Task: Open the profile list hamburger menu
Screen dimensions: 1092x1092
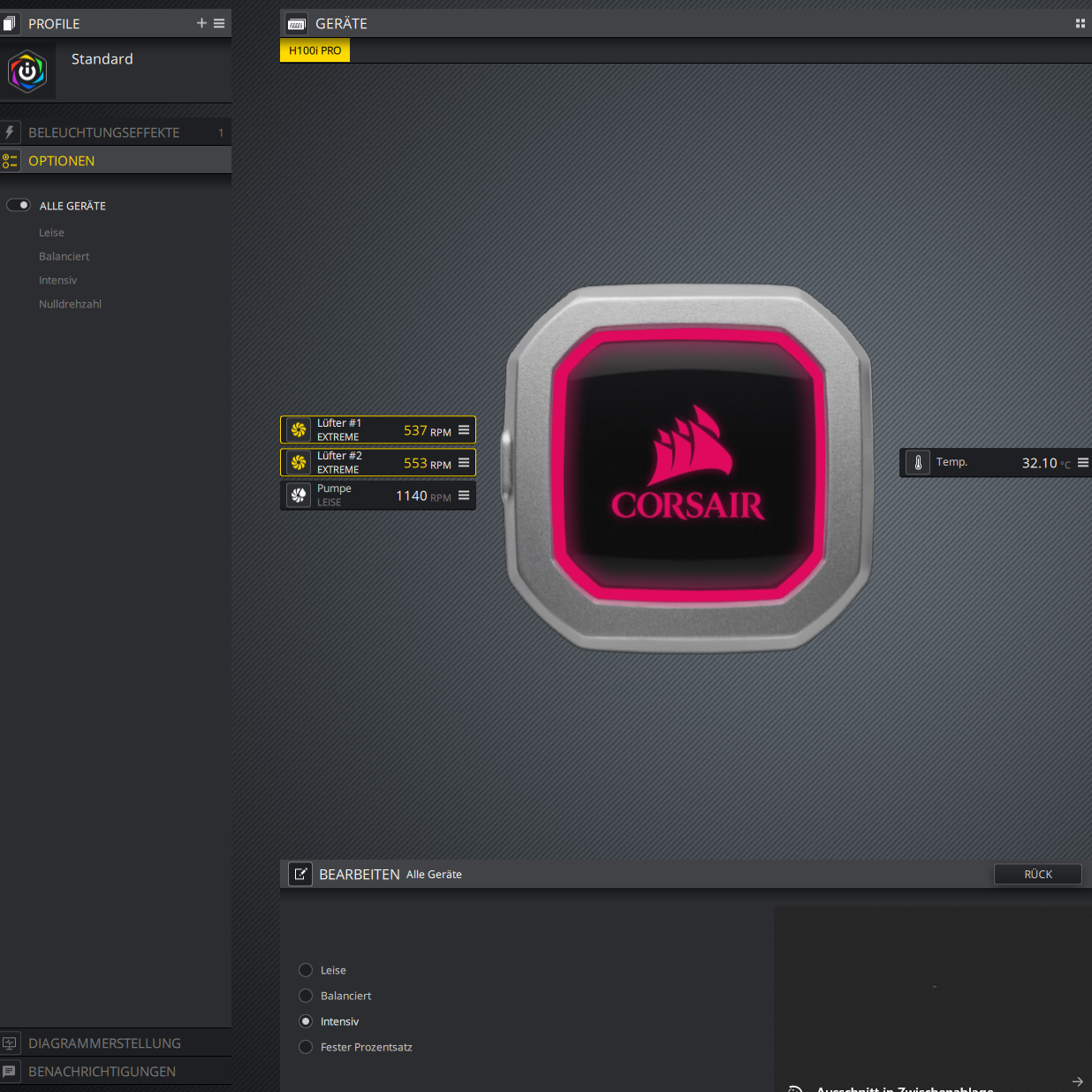Action: coord(219,23)
